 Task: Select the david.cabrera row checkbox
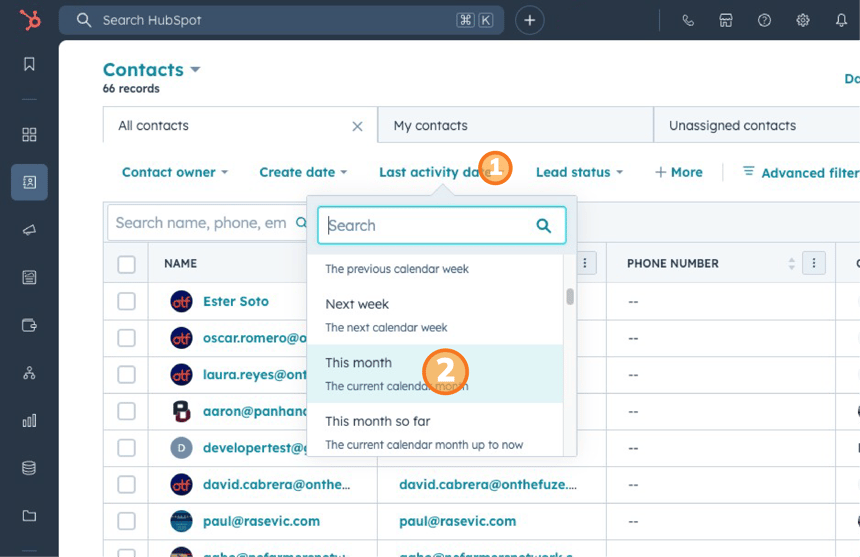click(x=127, y=485)
